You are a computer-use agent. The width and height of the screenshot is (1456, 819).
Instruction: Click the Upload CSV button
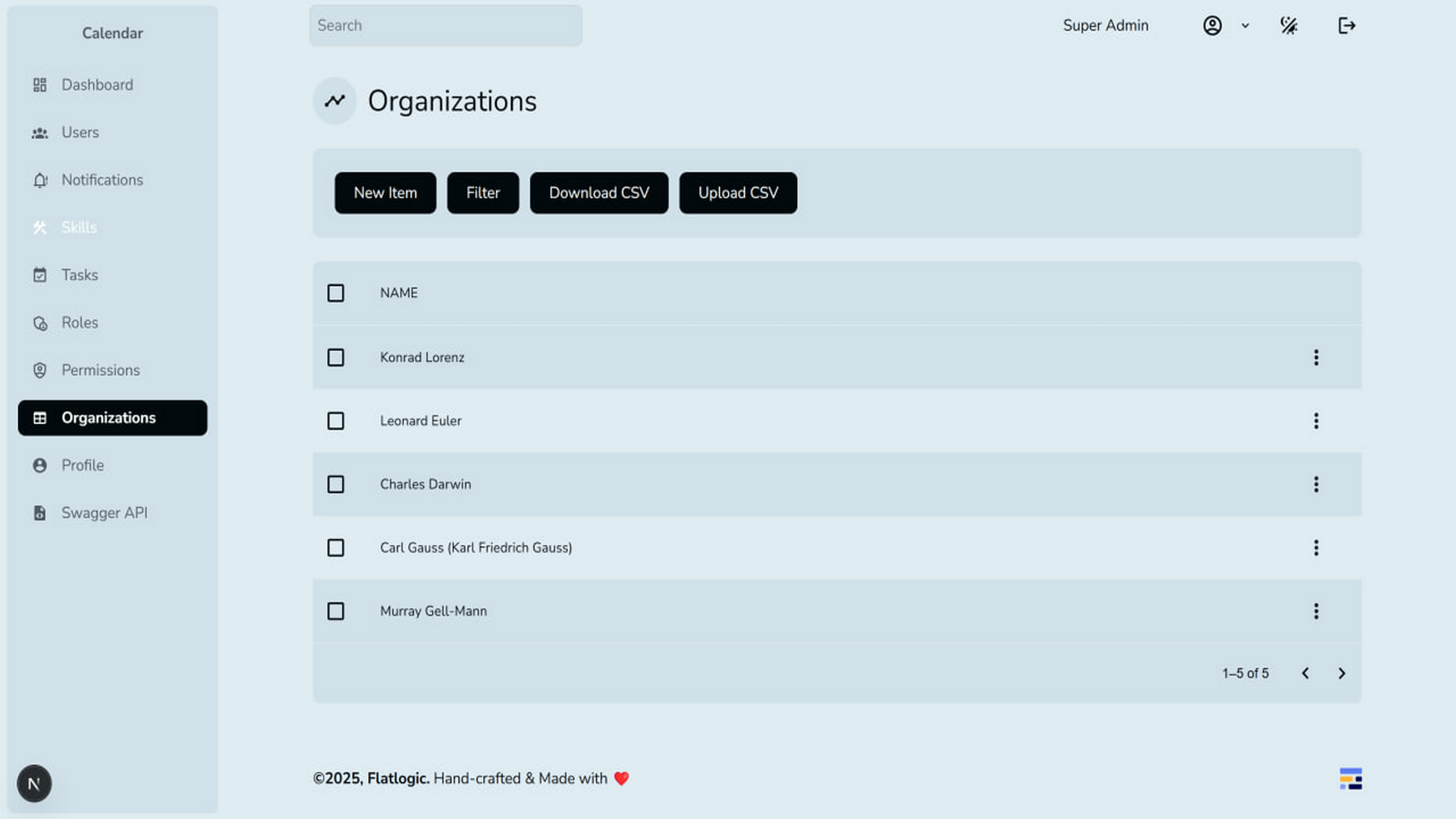[738, 193]
